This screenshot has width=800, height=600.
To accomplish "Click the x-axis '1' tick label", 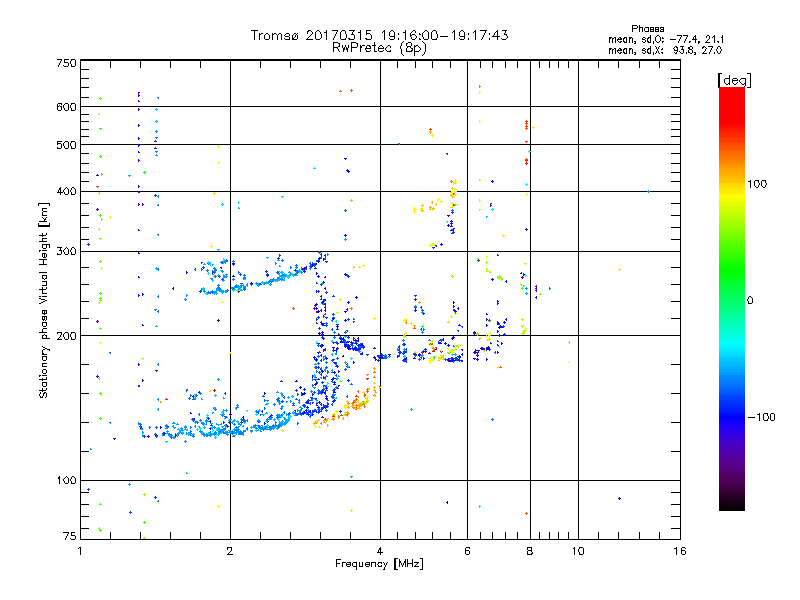I will tap(80, 551).
